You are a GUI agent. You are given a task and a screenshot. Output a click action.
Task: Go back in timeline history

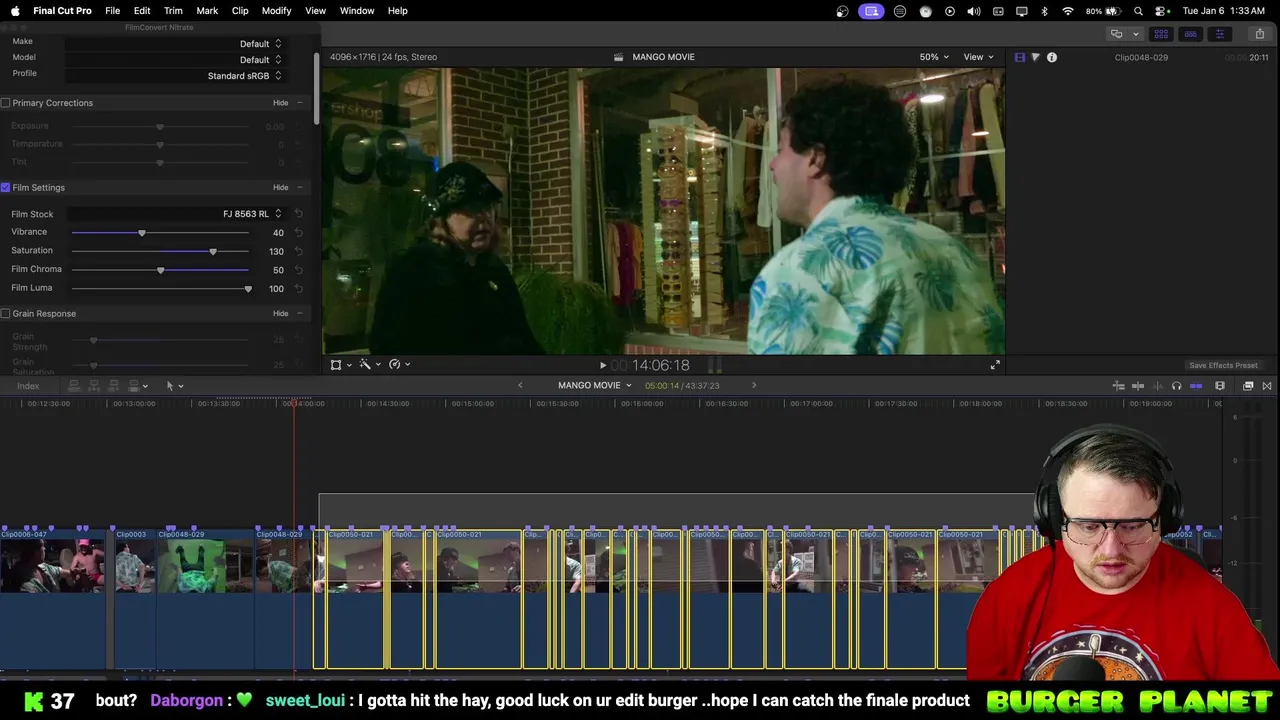coord(520,386)
